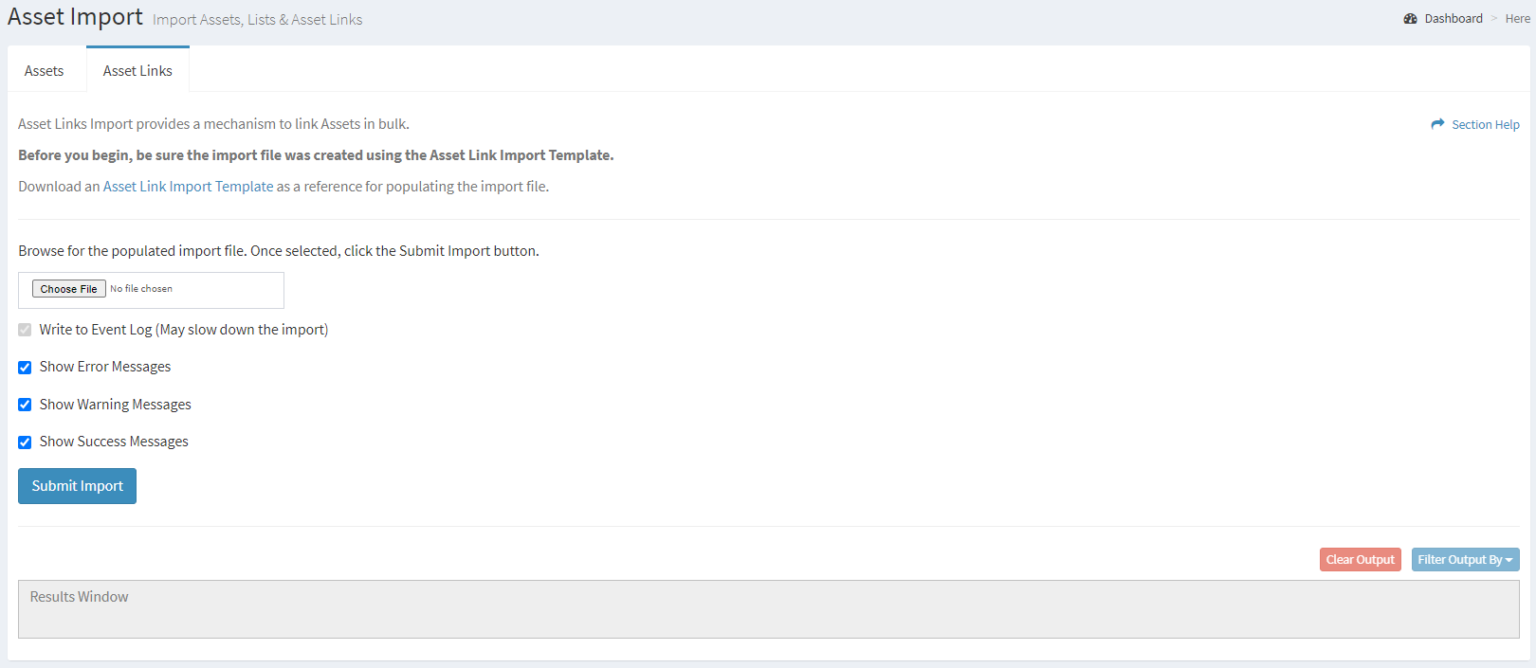Uncheck Show Error Messages
This screenshot has height=668, width=1536.
pos(24,367)
